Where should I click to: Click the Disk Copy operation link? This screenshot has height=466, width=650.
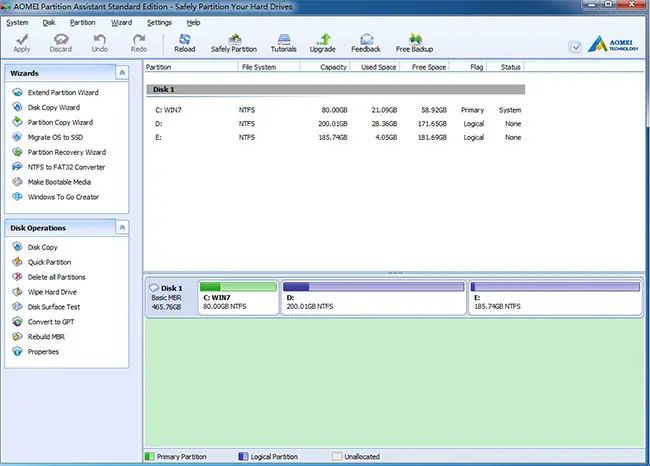coord(42,247)
